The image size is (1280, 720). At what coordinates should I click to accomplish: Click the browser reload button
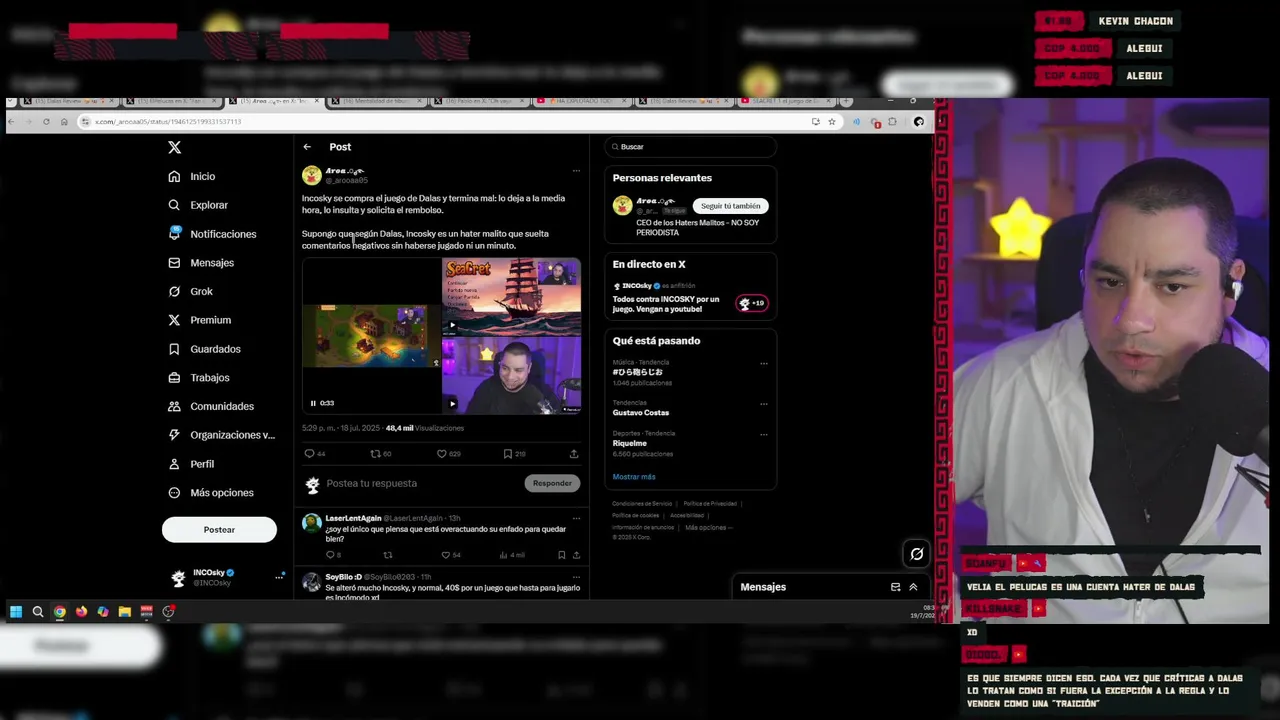pyautogui.click(x=46, y=122)
